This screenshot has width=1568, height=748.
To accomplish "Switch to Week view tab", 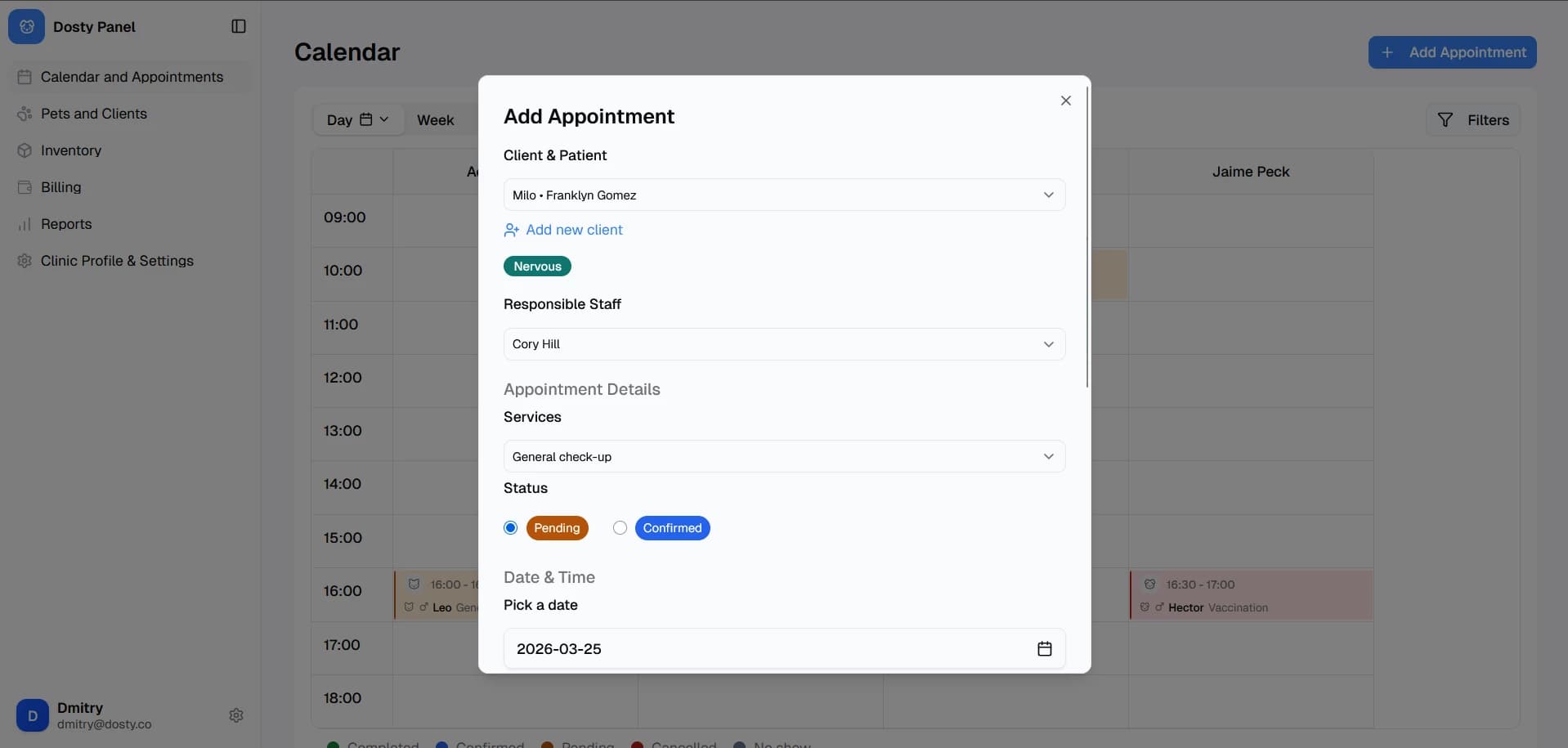I will click(435, 120).
